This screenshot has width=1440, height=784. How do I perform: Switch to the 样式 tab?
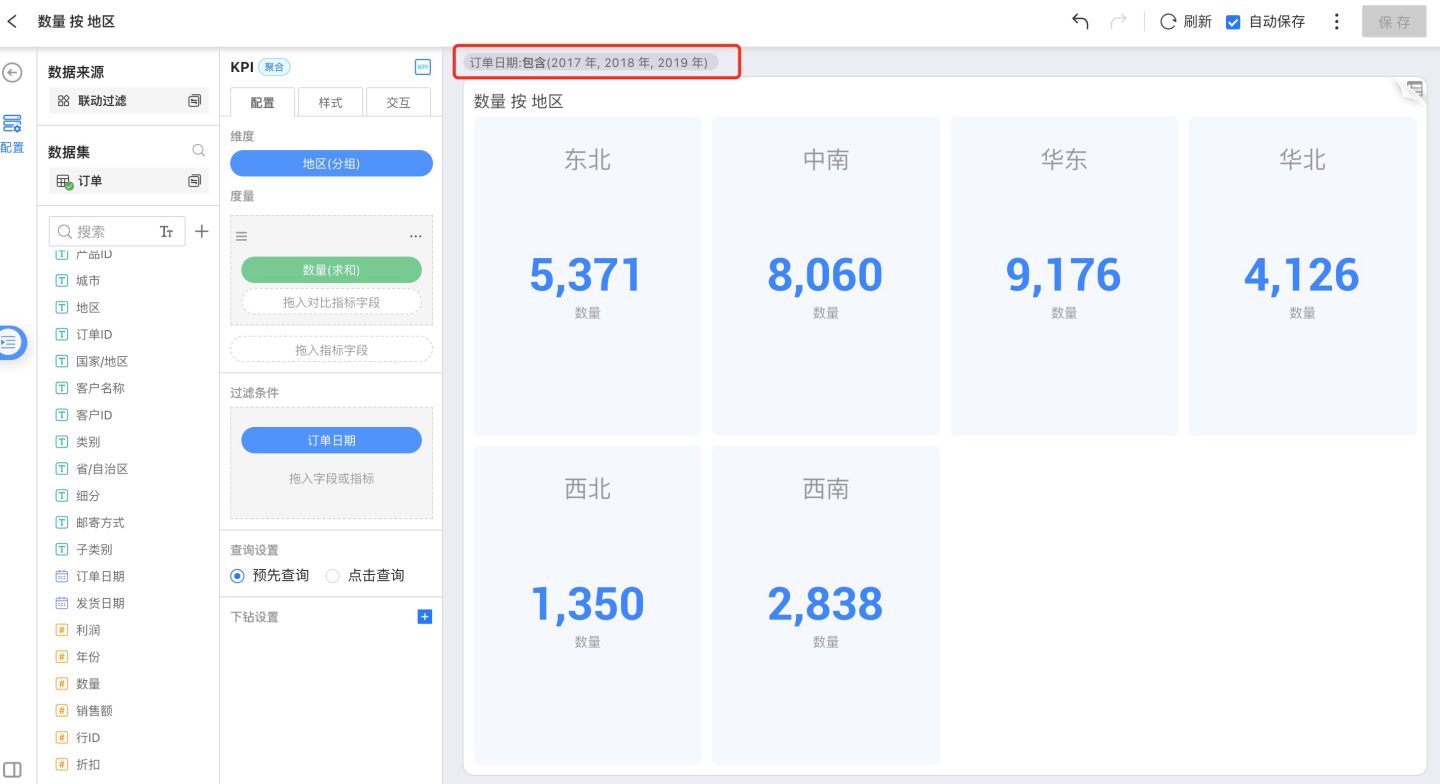pyautogui.click(x=330, y=102)
